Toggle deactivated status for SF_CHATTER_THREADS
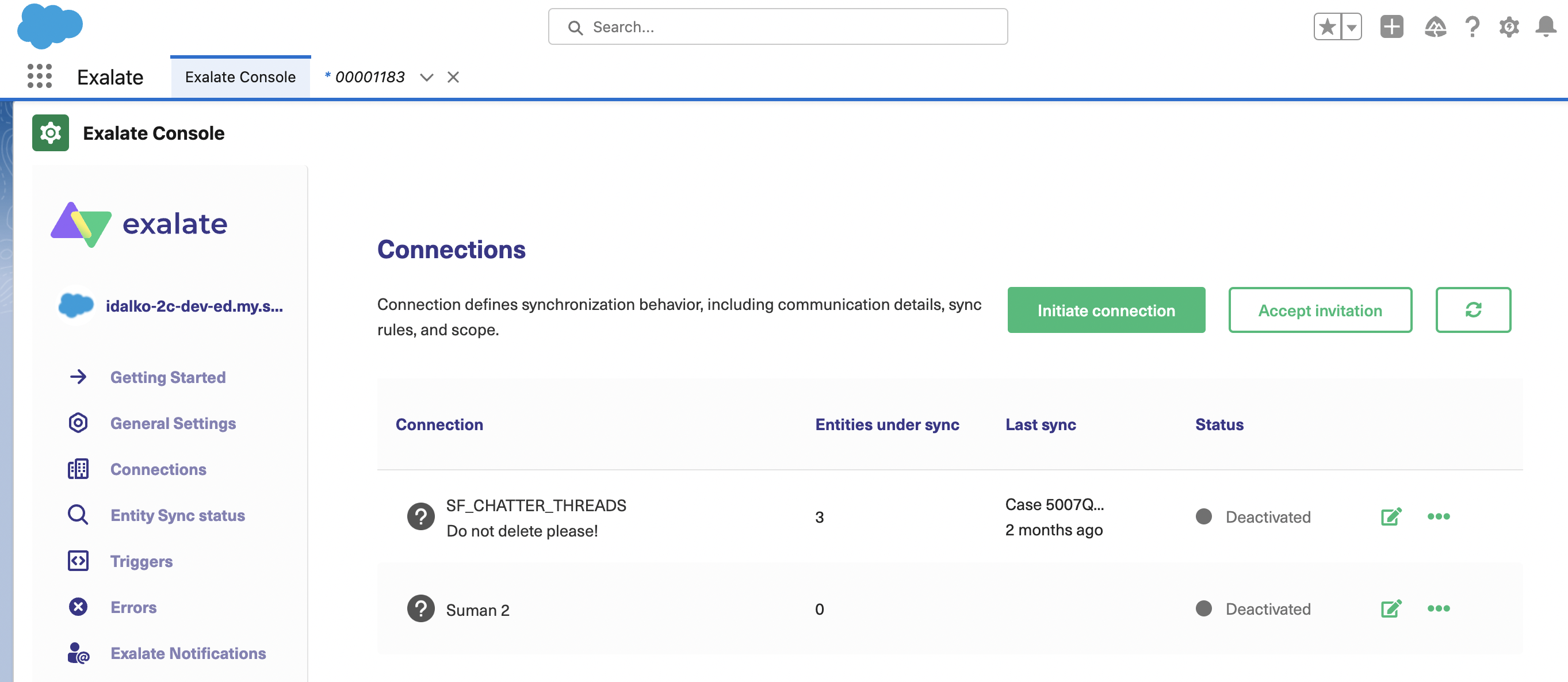This screenshot has width=1568, height=682. (x=1204, y=517)
